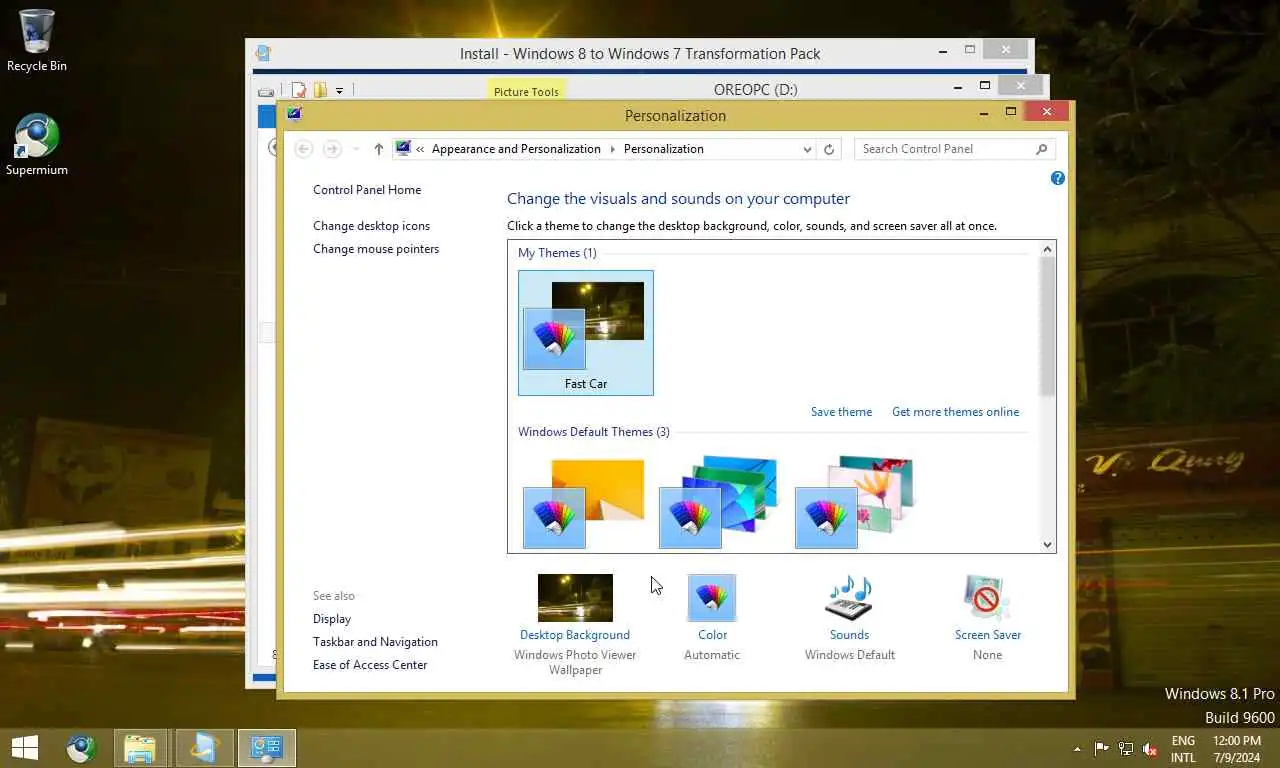Click the muted volume tray icon
The height and width of the screenshot is (768, 1280).
tap(1150, 748)
